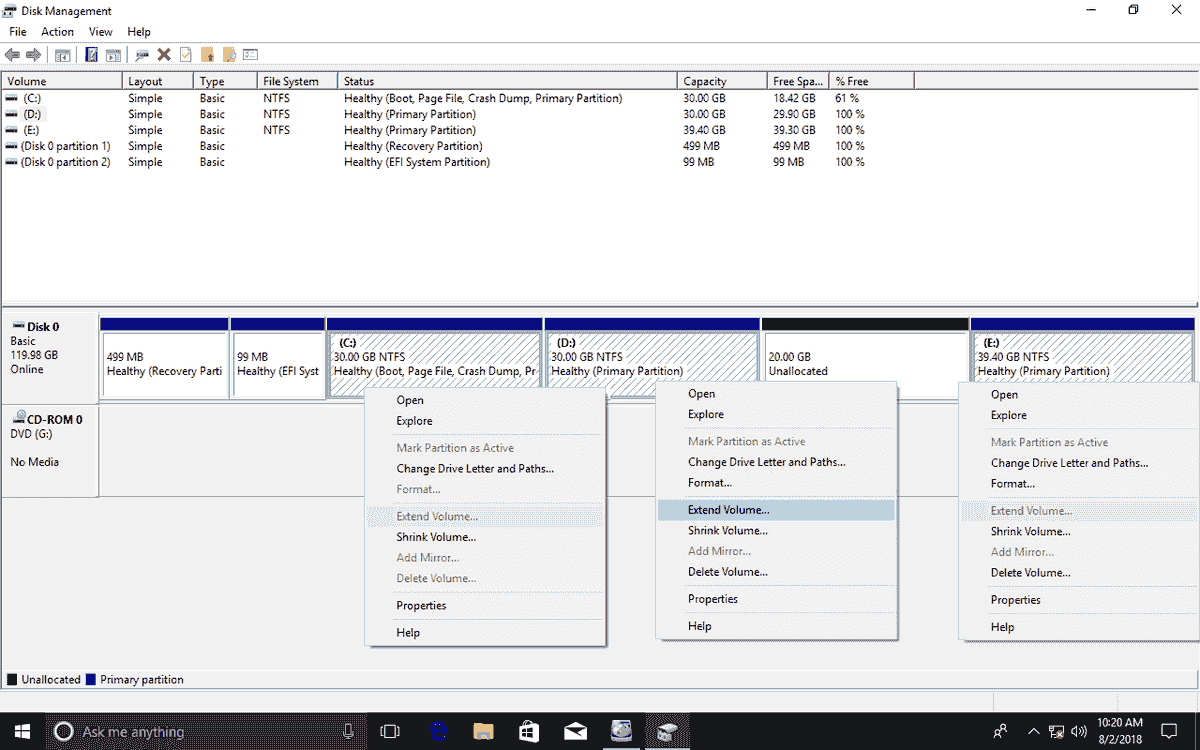Click the Forward navigation arrow in the toolbar

pos(31,54)
